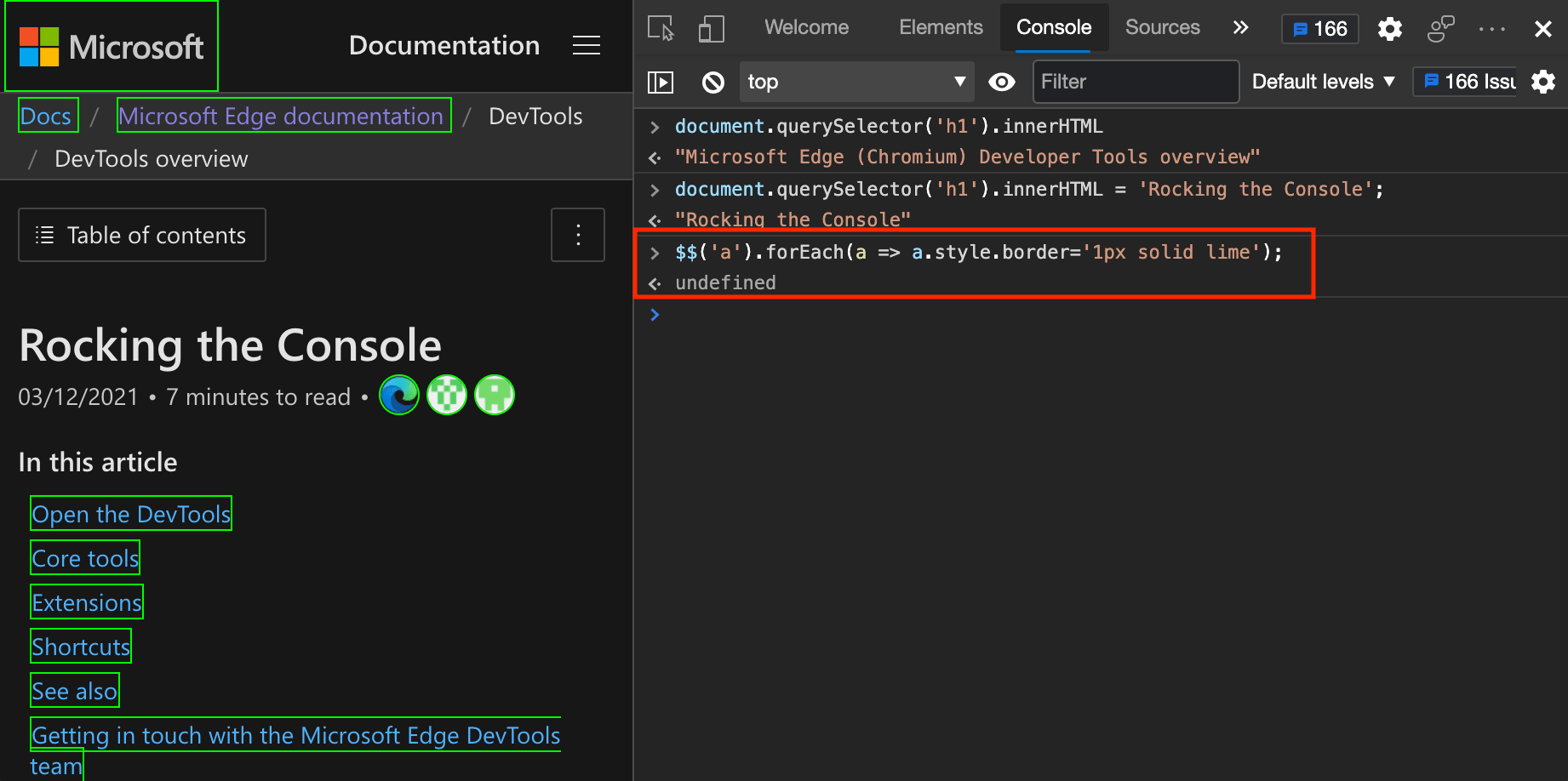Open the 166 issues counter badge
The width and height of the screenshot is (1568, 781).
(x=1320, y=29)
